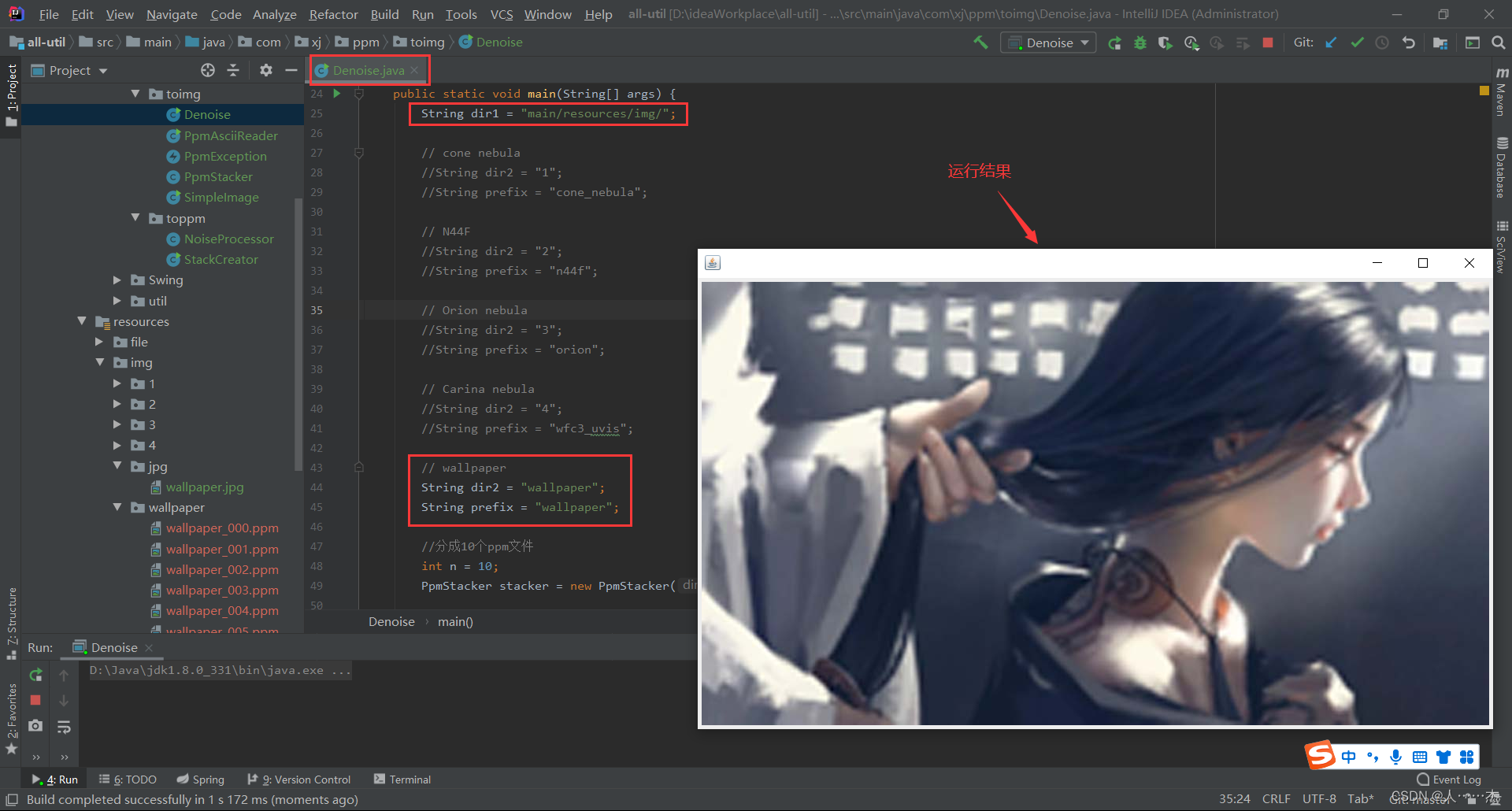1512x811 pixels.
Task: Collapse all in Project panel
Action: point(233,70)
